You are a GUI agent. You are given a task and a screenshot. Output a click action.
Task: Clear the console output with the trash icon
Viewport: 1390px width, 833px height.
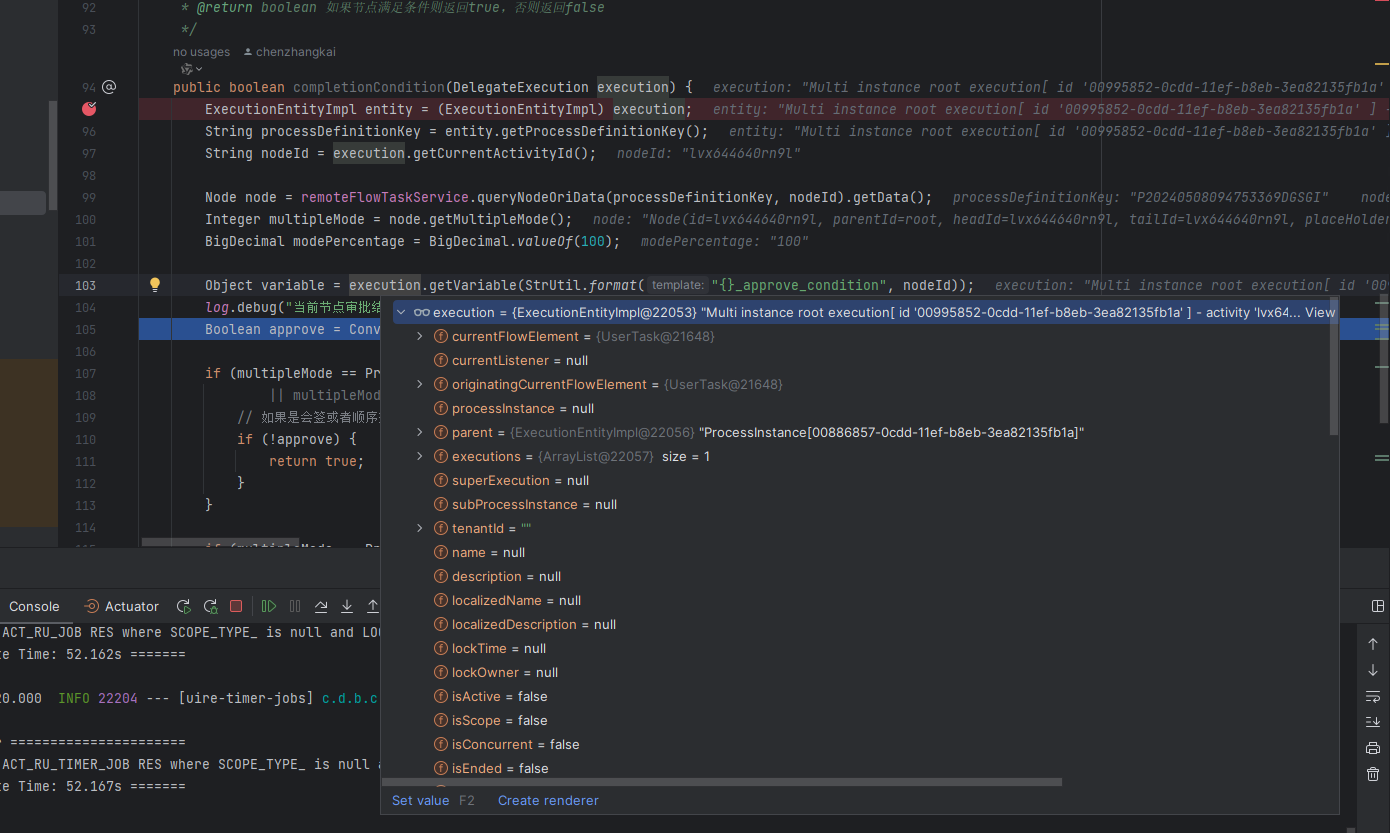(1372, 773)
